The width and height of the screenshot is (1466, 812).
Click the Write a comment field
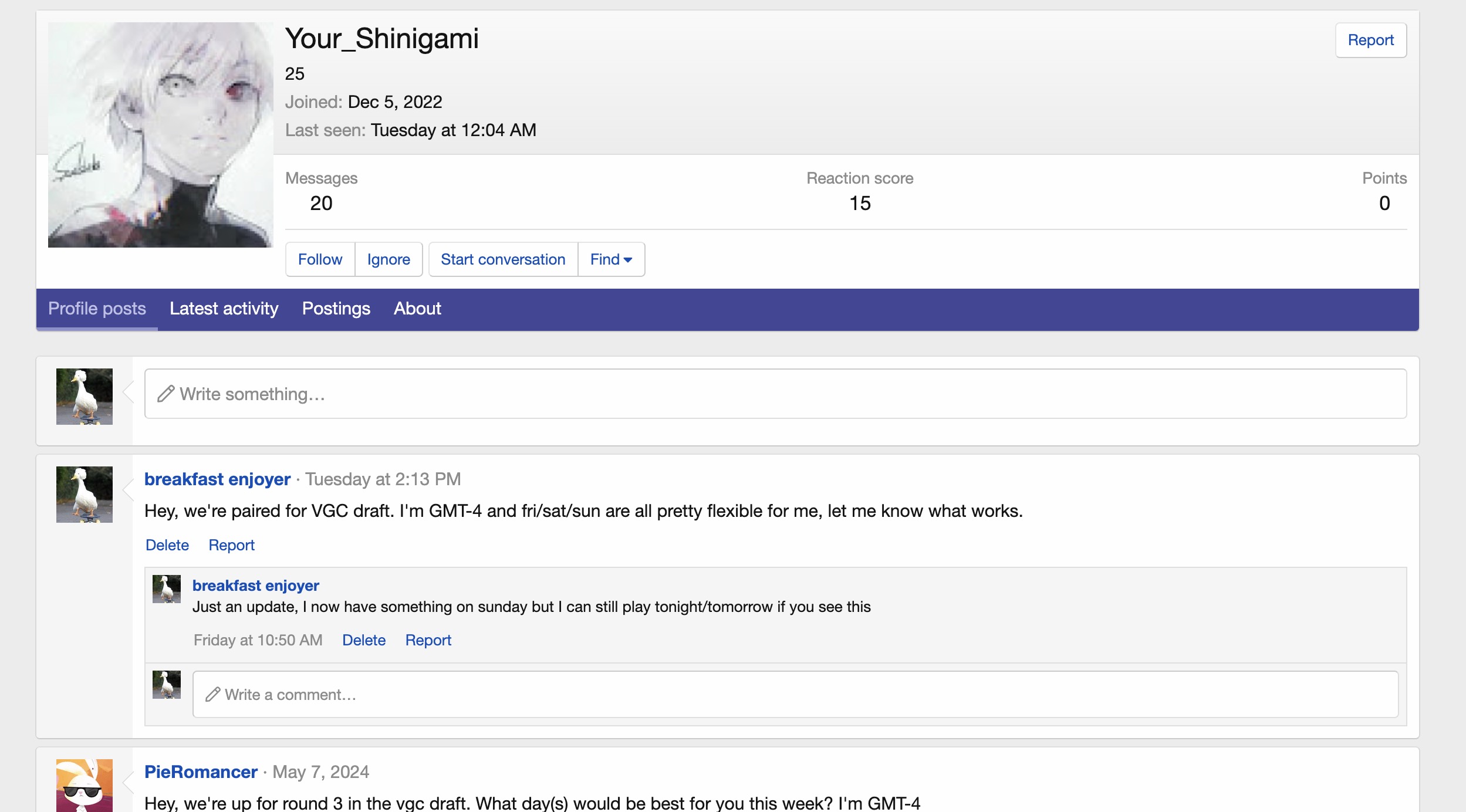[x=795, y=694]
